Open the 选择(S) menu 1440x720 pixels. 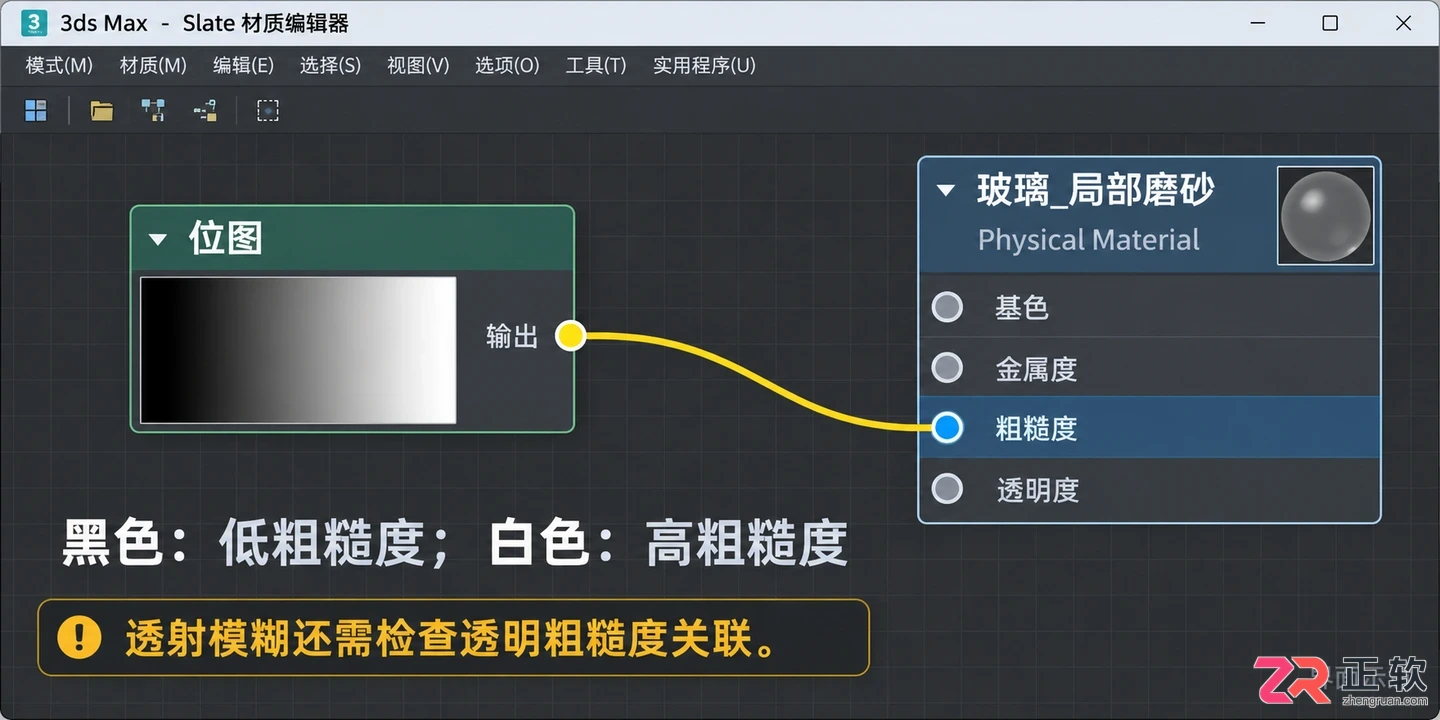[x=330, y=66]
